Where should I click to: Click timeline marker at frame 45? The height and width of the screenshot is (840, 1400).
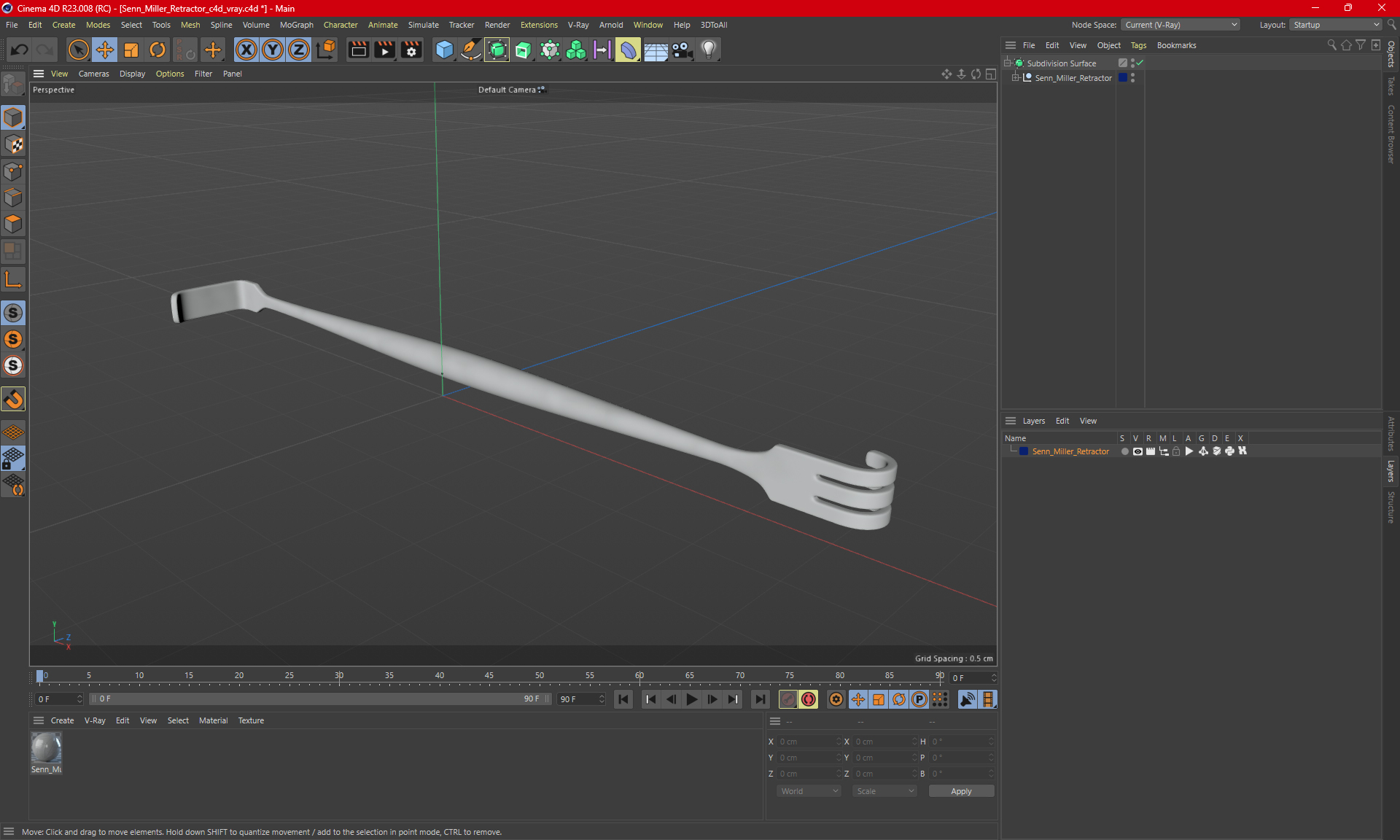489,676
